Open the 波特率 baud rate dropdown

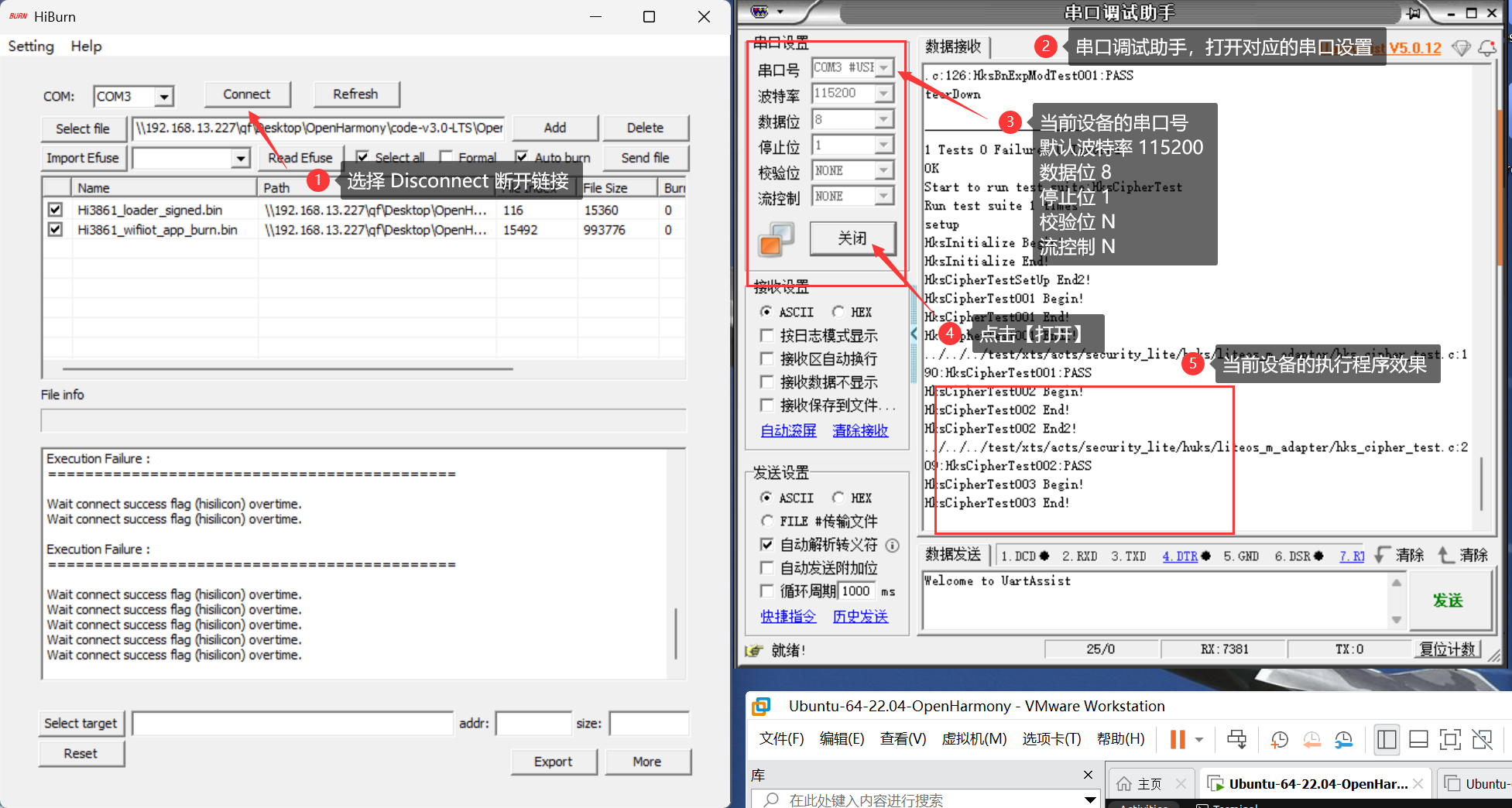click(883, 93)
